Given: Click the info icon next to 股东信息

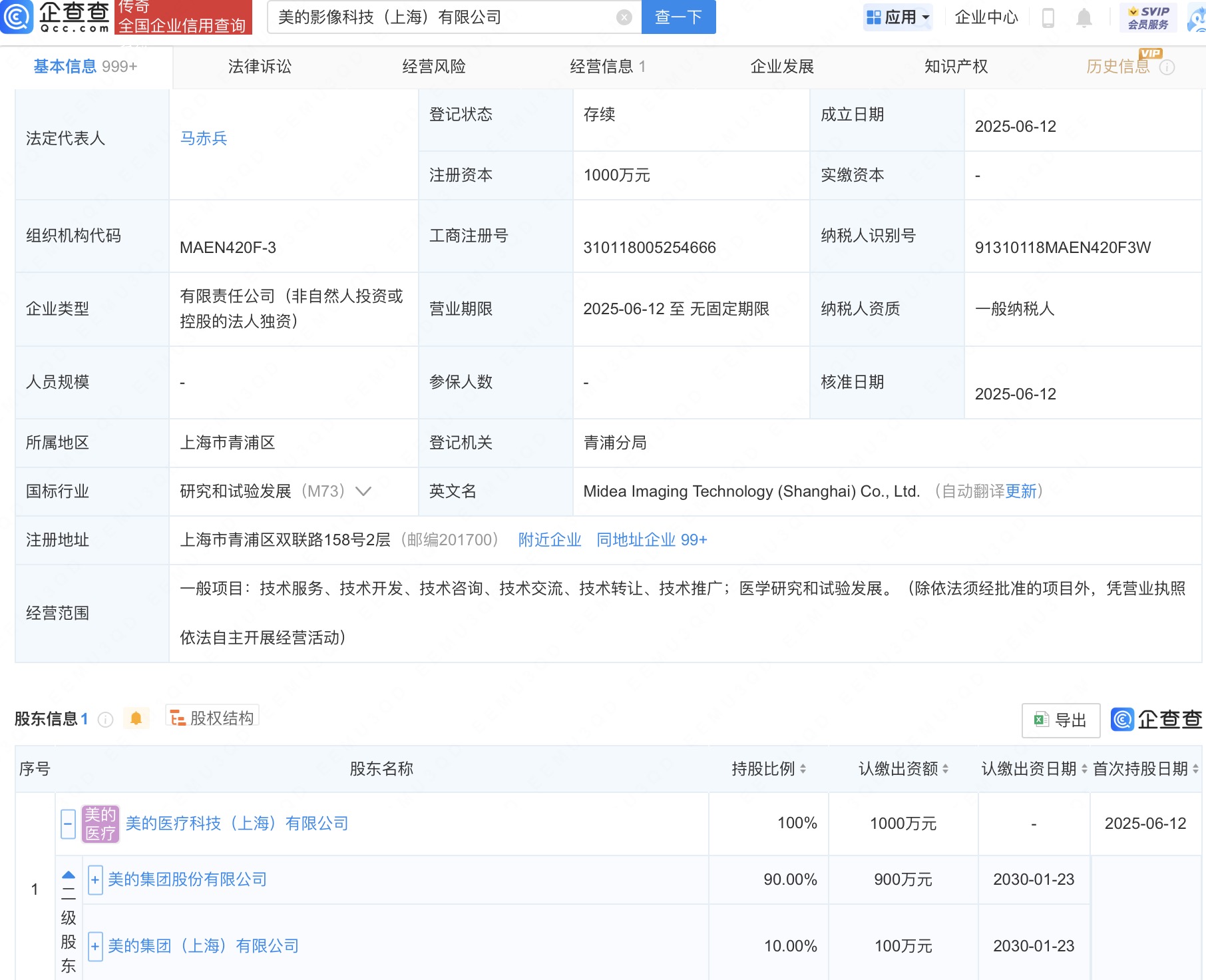Looking at the screenshot, I should (105, 720).
